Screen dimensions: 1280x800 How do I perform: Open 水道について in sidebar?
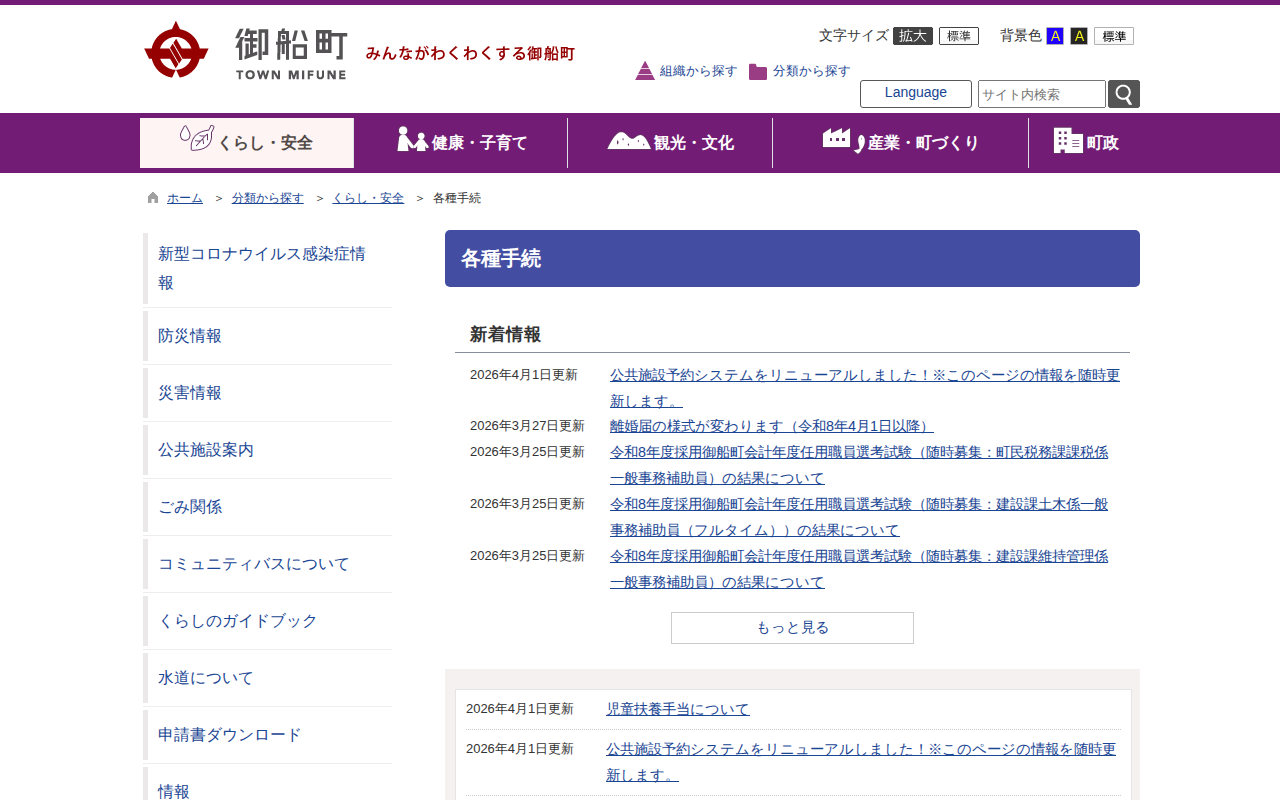point(268,678)
